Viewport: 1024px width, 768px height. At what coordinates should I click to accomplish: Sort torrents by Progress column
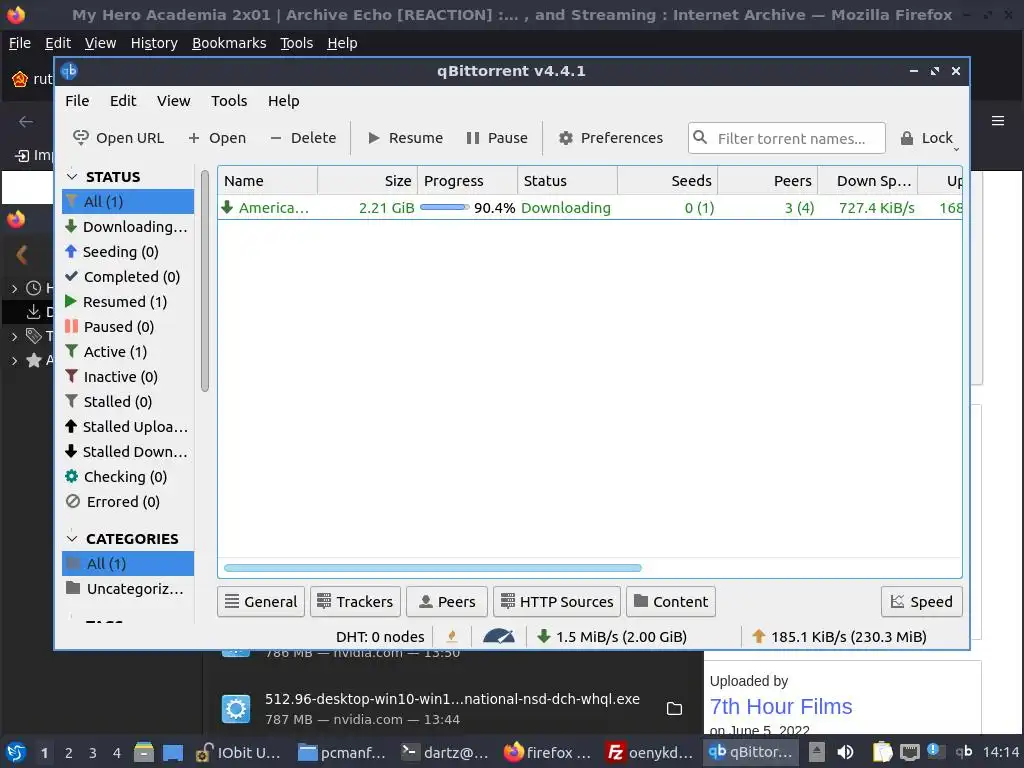[x=467, y=181]
